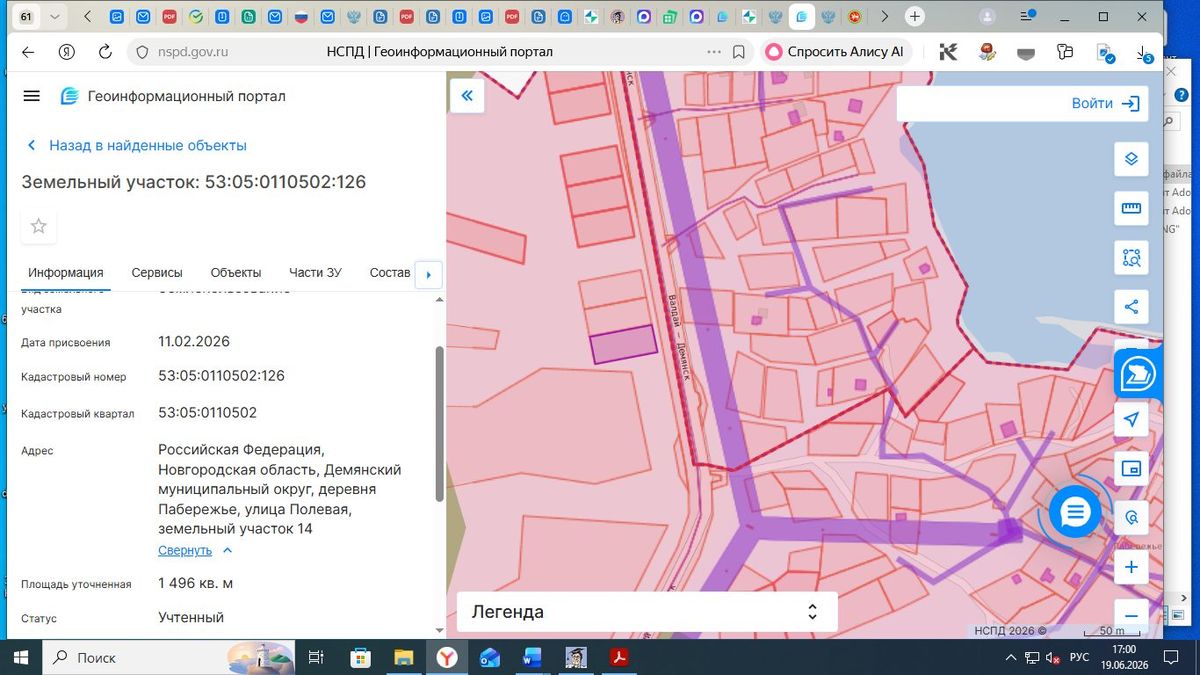Open the chat assistant bubble
The width and height of the screenshot is (1200, 675).
pyautogui.click(x=1075, y=513)
